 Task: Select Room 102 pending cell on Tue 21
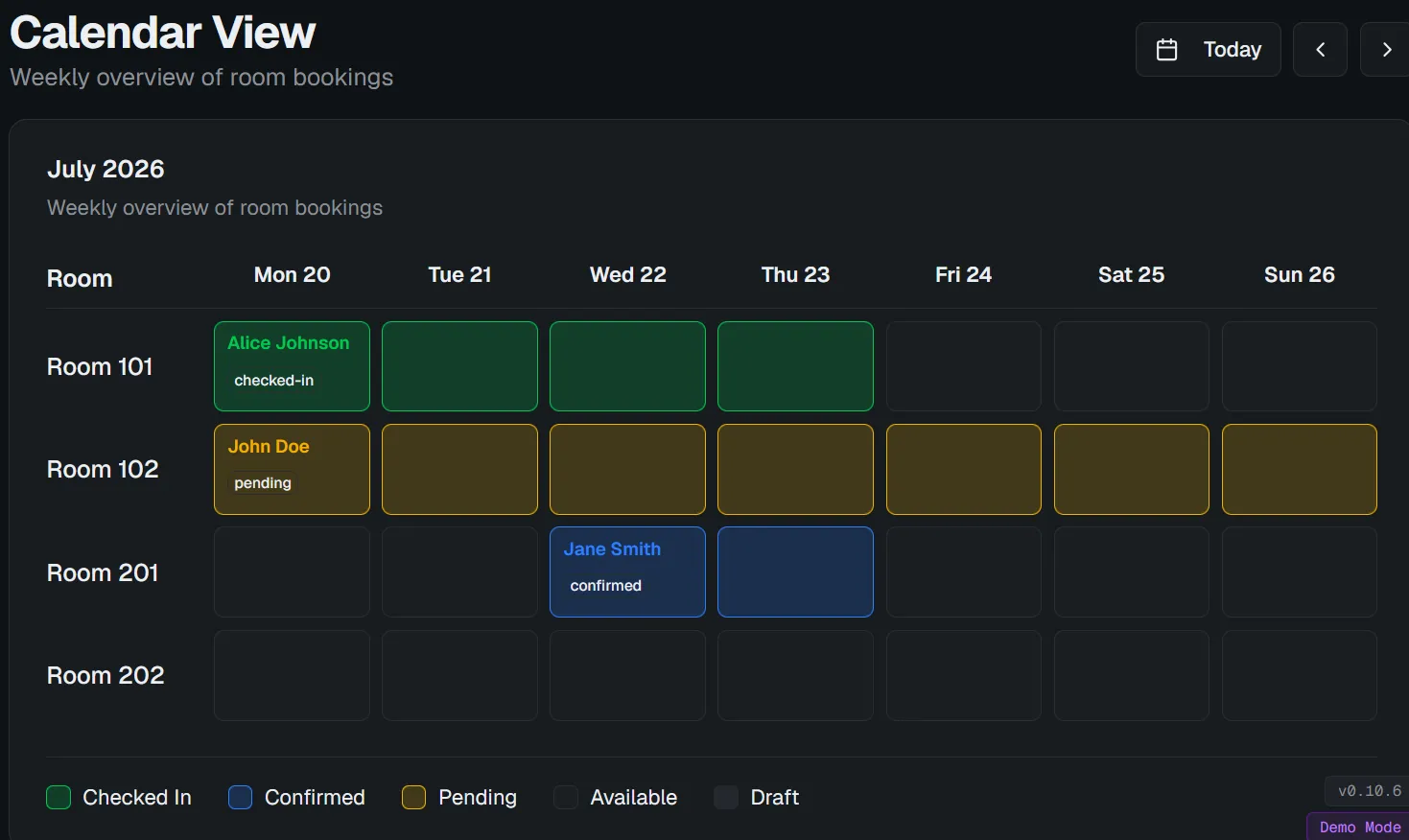459,469
